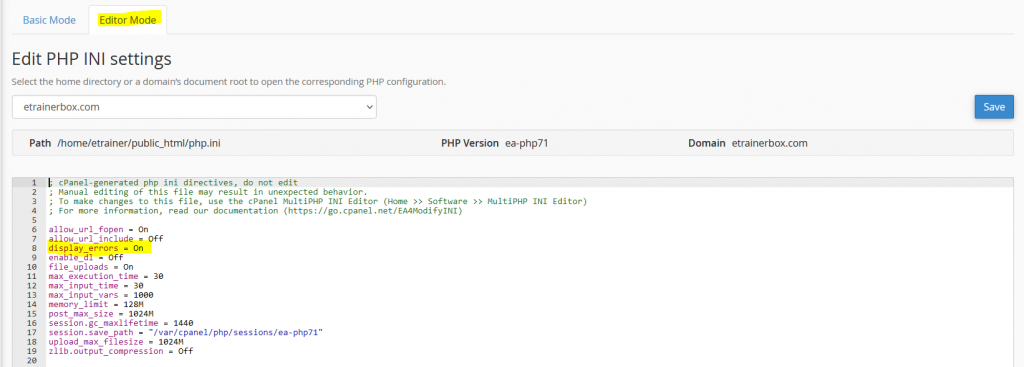Click the max_execution_time = 30 line
Viewport: 1024px width, 367px height.
tap(106, 276)
